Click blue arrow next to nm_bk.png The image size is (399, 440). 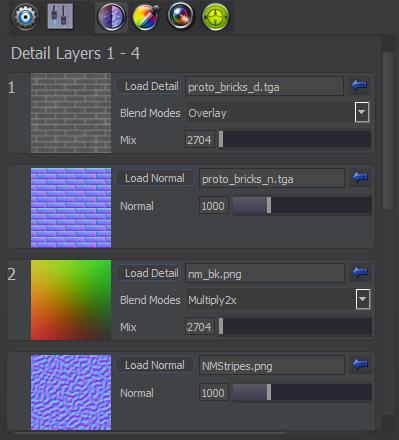(360, 272)
